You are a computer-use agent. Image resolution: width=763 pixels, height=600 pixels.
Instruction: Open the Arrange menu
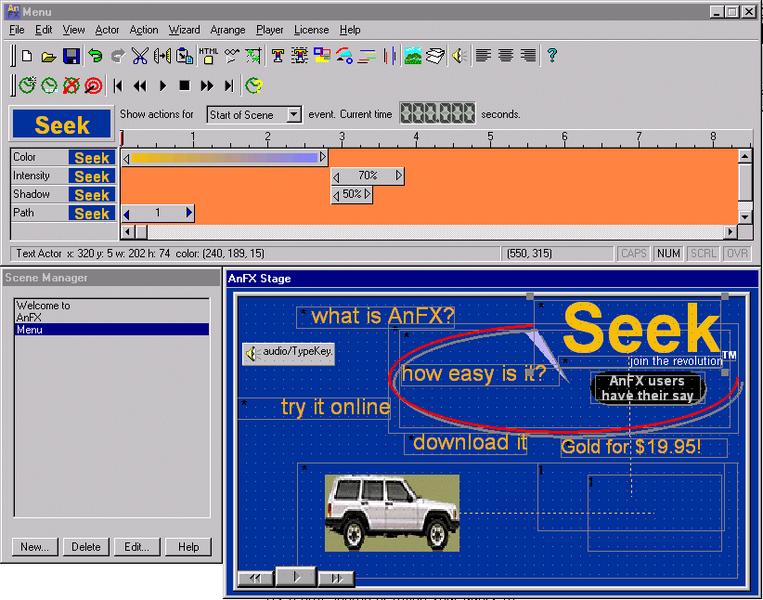(228, 30)
